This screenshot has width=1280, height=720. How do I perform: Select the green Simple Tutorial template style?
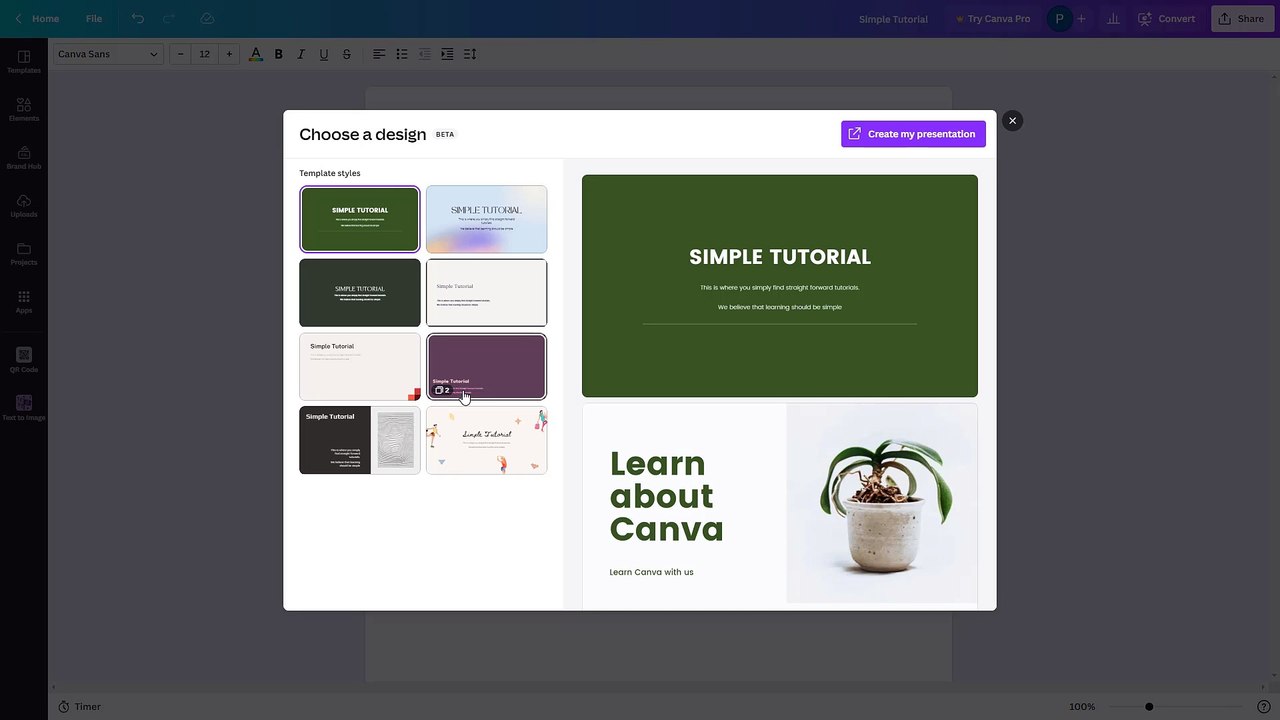(360, 219)
